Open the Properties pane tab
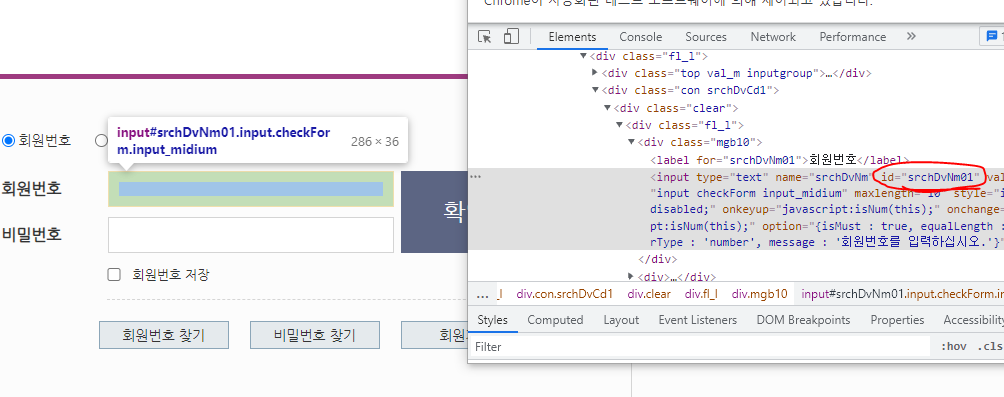 897,320
